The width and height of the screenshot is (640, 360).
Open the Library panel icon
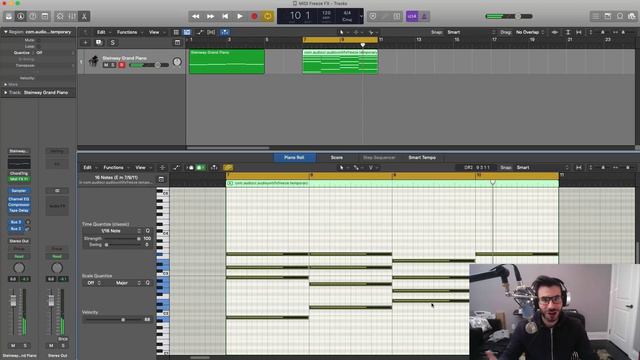9,16
